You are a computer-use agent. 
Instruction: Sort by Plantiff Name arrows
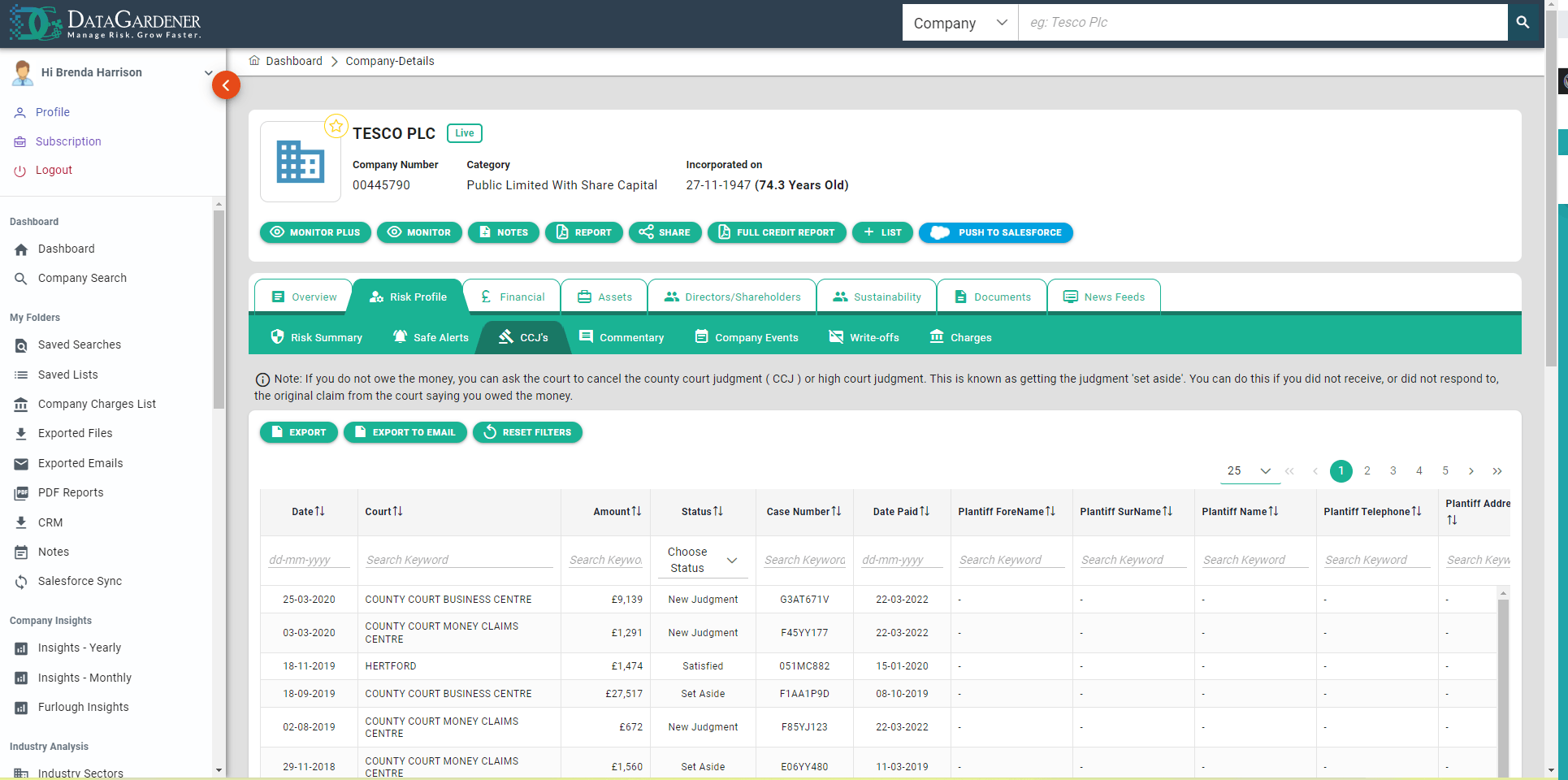coord(1274,511)
